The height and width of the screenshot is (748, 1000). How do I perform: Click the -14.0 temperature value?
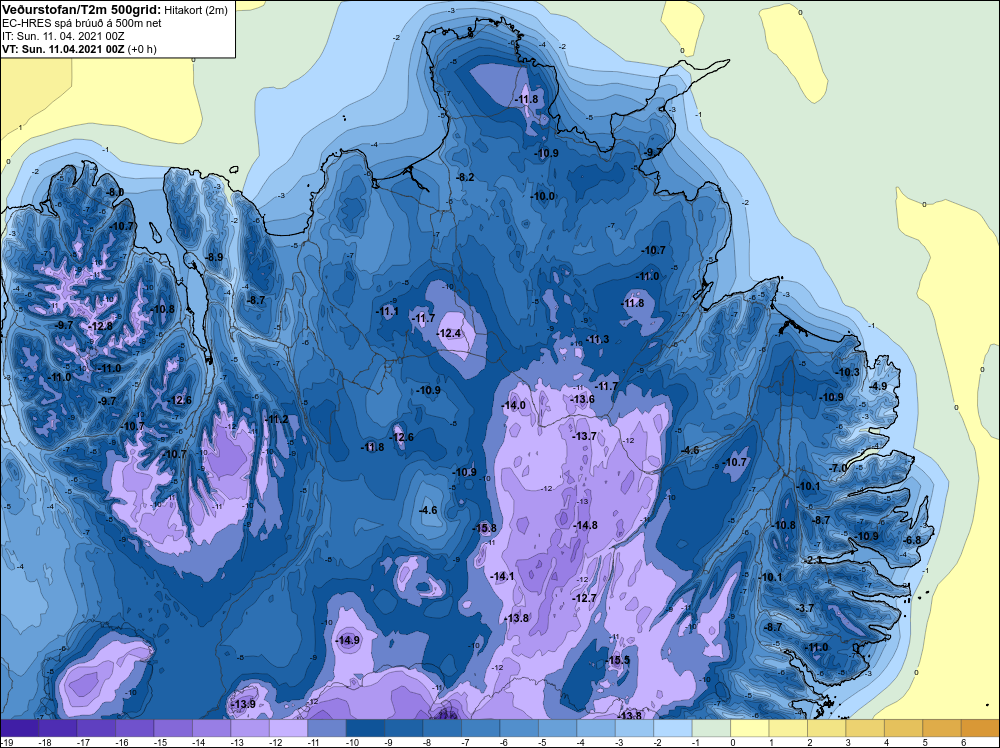(x=513, y=406)
